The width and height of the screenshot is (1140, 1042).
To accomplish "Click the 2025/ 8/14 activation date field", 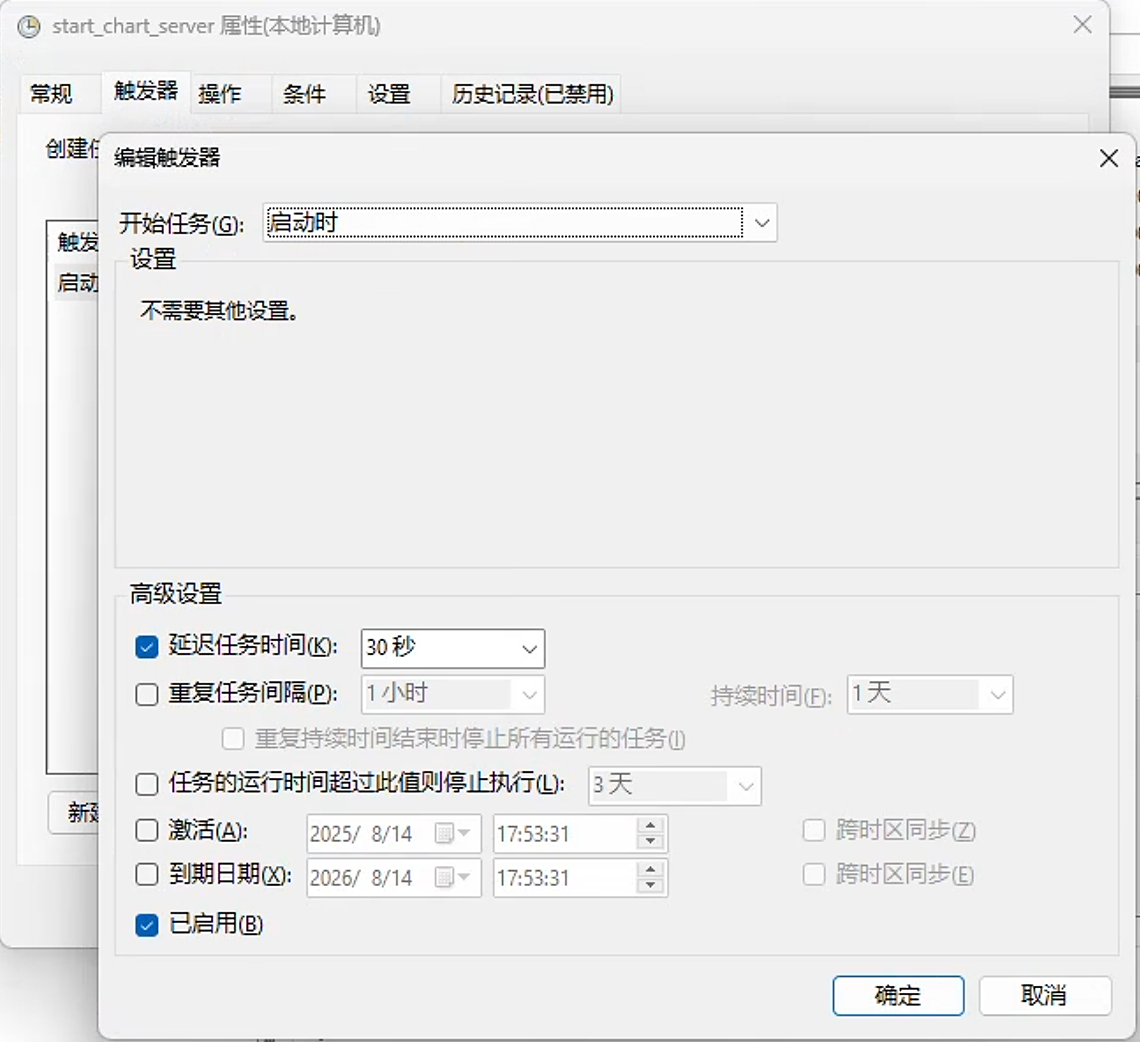I will [393, 833].
